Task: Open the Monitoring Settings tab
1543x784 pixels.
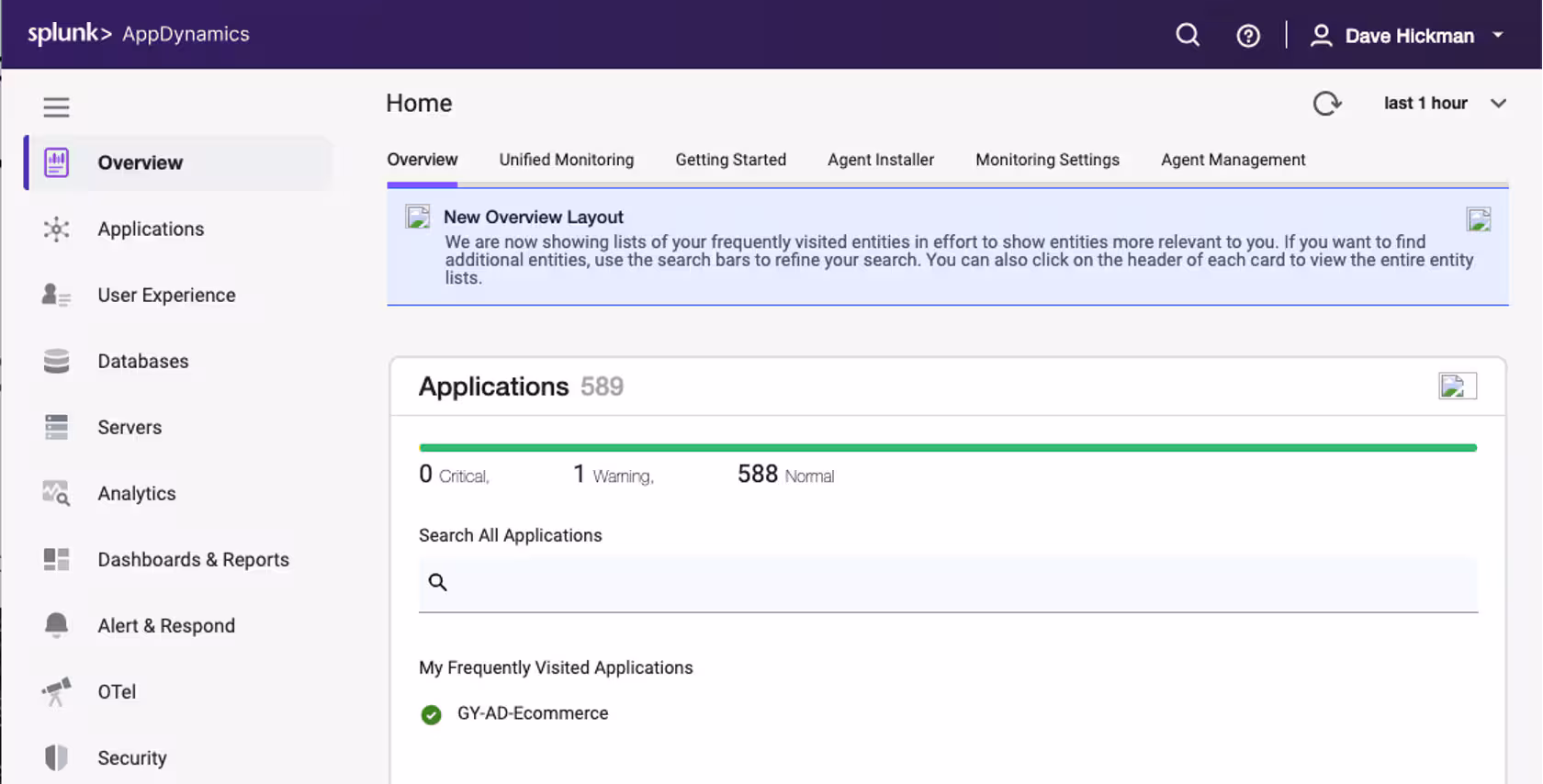Action: 1047,160
